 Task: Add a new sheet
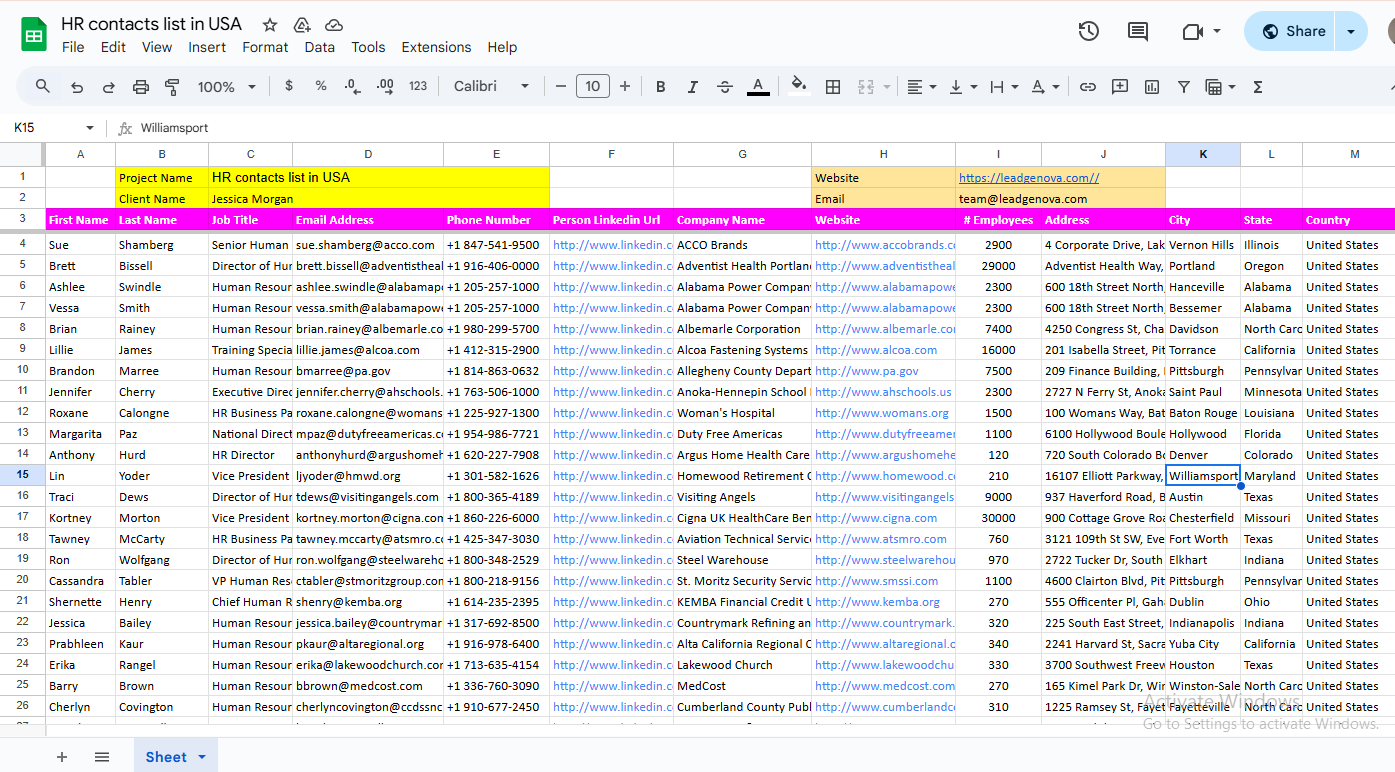(62, 757)
